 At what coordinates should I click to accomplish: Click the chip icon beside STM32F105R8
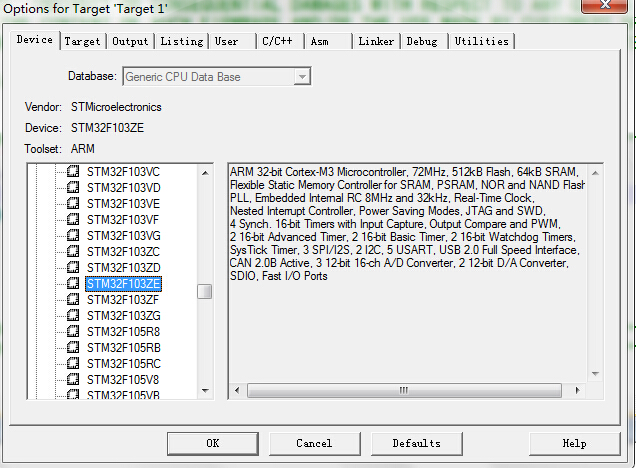pos(73,331)
